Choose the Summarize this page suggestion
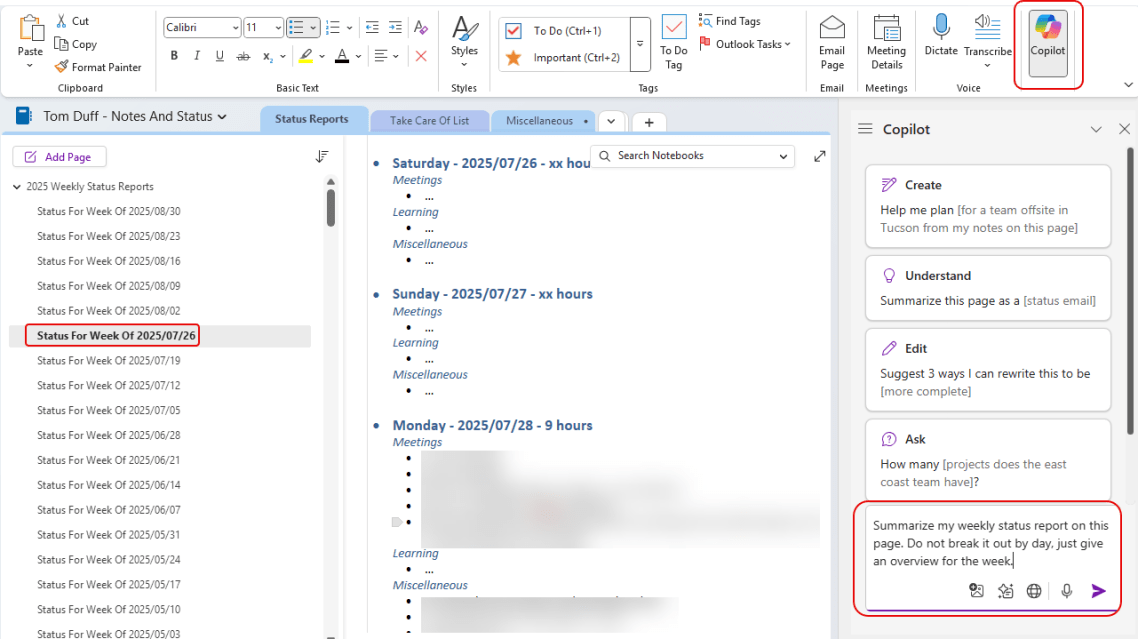The width and height of the screenshot is (1138, 639). click(987, 289)
